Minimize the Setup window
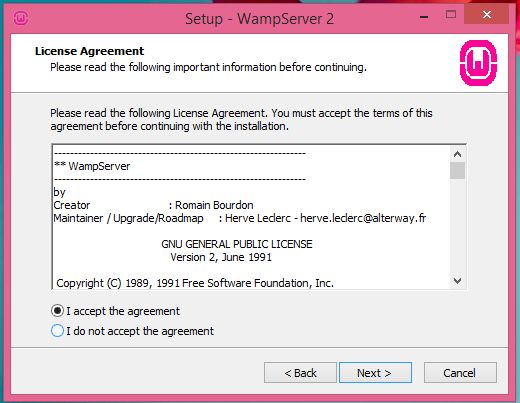520x403 pixels. pos(424,15)
